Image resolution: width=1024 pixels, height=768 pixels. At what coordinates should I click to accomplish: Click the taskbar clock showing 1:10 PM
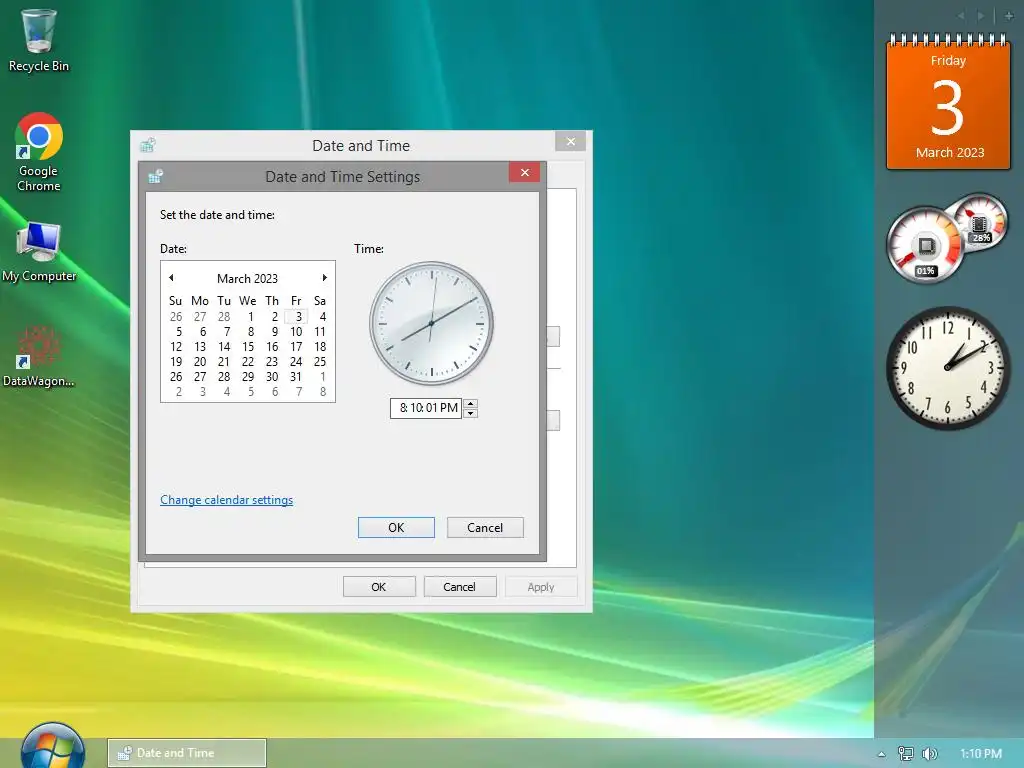[x=981, y=754]
